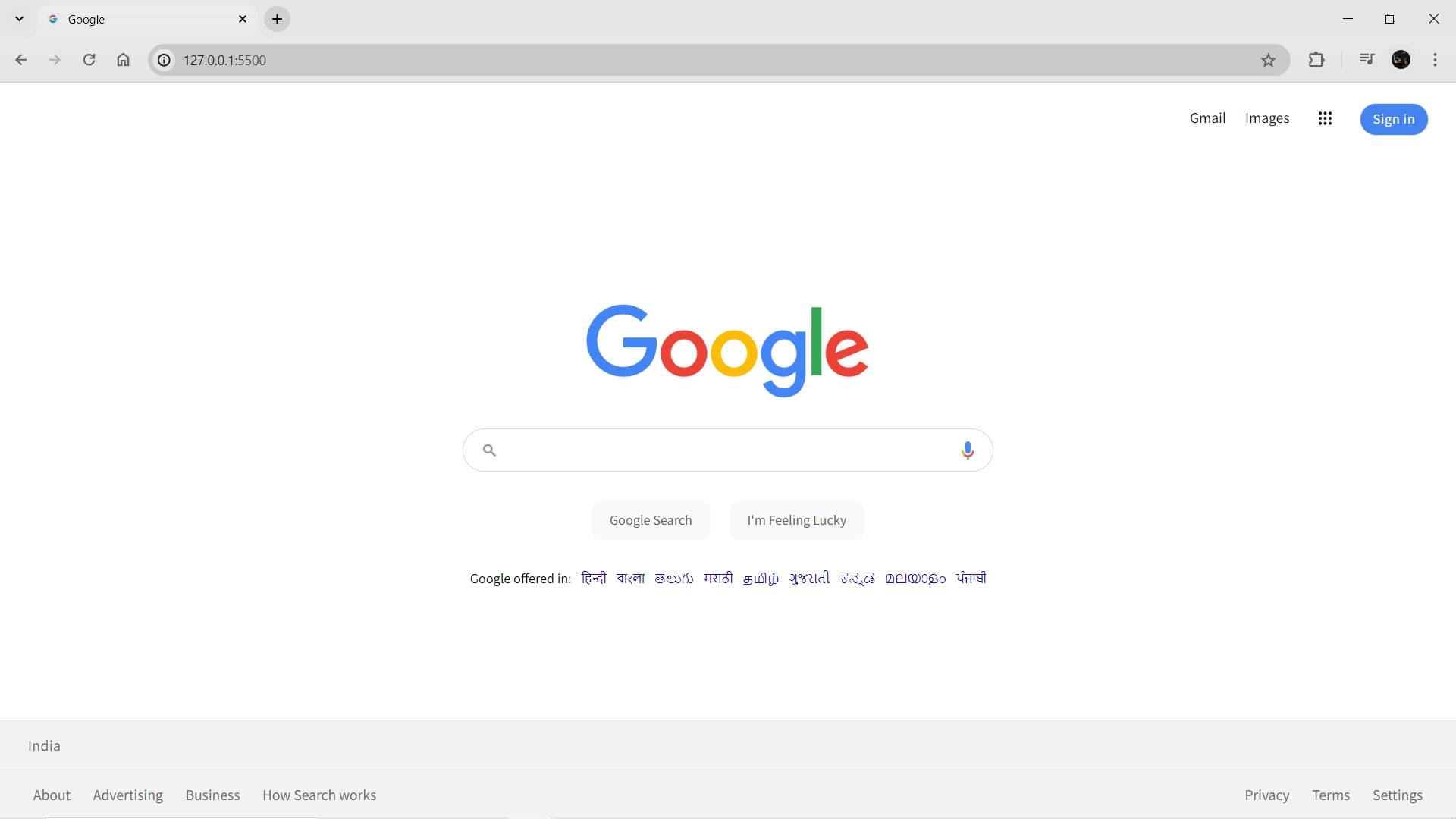The width and height of the screenshot is (1456, 819).
Task: Open Images from the top navigation link
Action: tap(1267, 119)
